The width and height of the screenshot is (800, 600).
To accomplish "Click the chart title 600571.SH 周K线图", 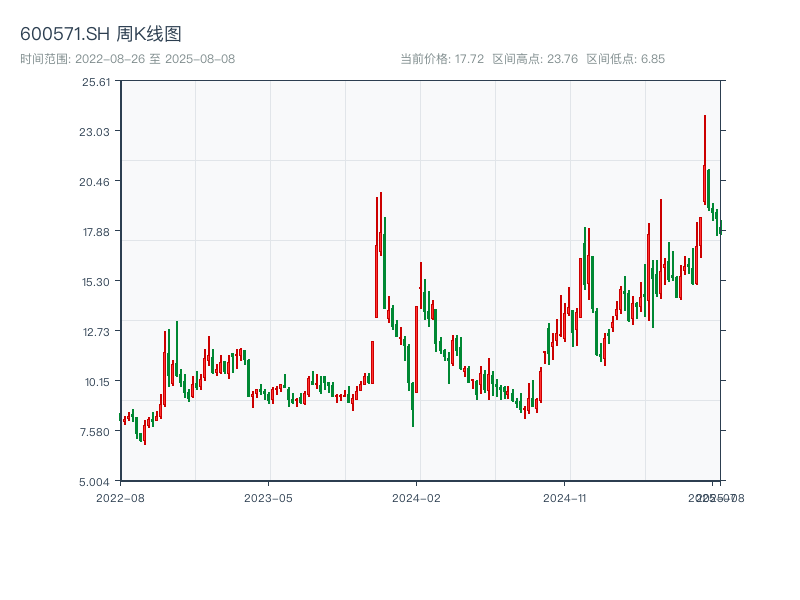I will tap(101, 35).
